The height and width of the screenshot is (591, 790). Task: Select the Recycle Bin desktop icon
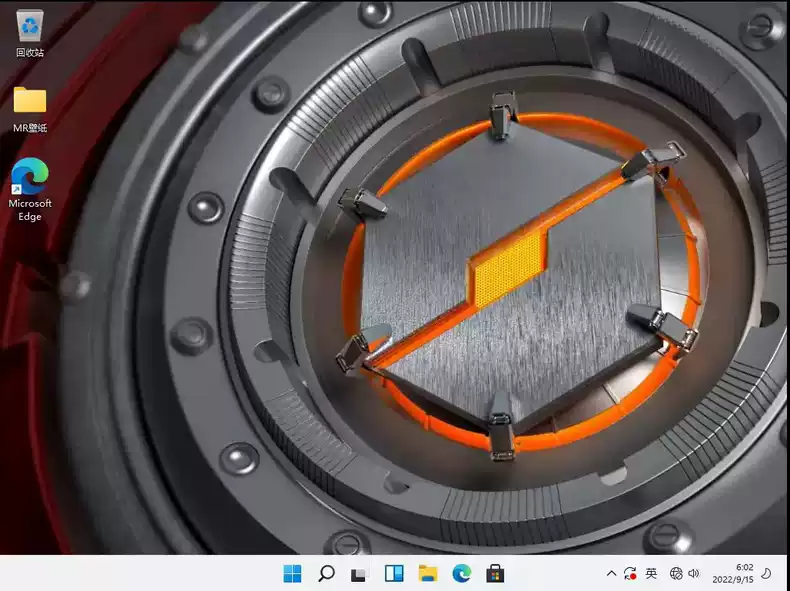click(30, 33)
